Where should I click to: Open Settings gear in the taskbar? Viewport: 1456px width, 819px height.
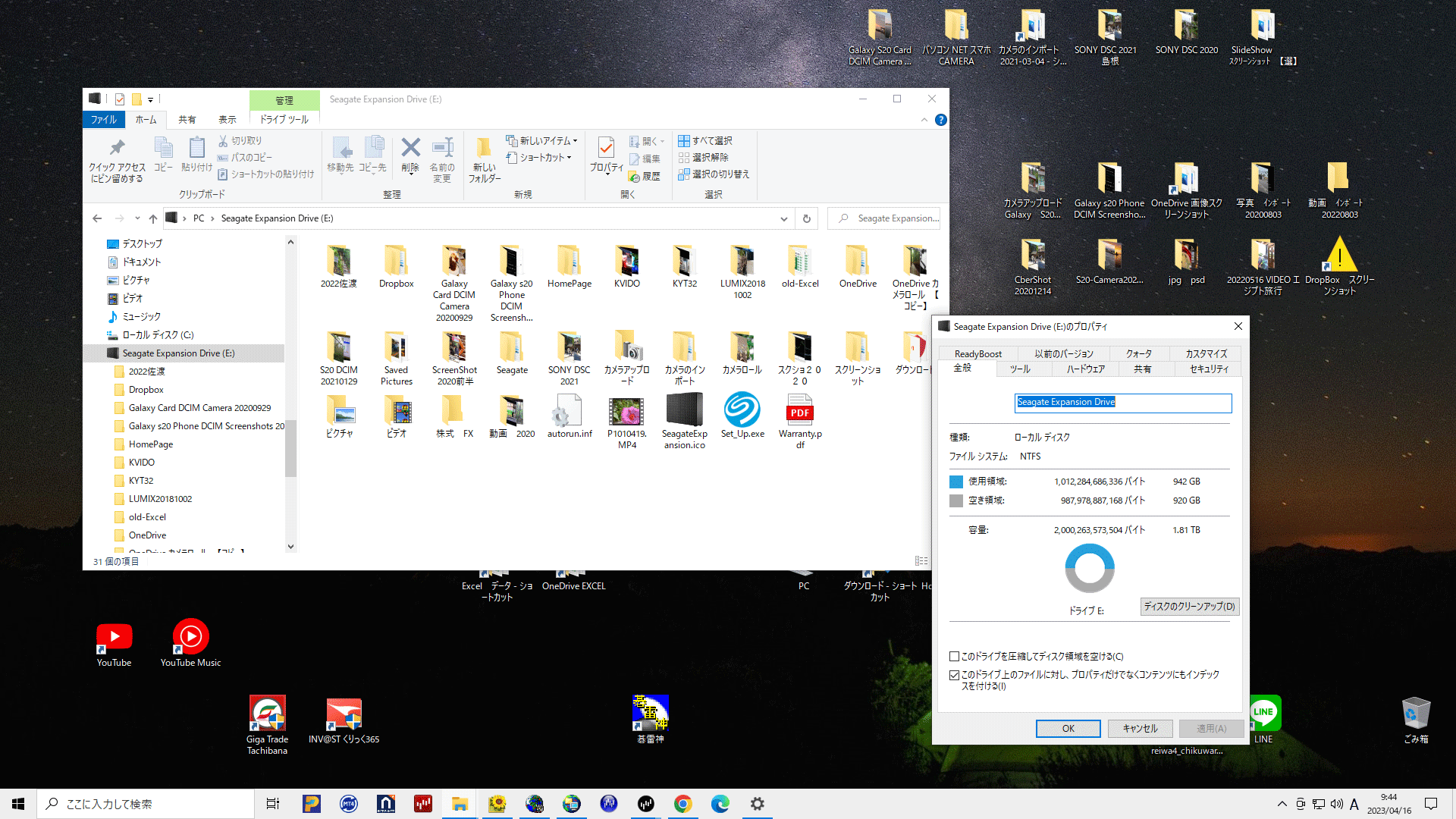coord(757,804)
